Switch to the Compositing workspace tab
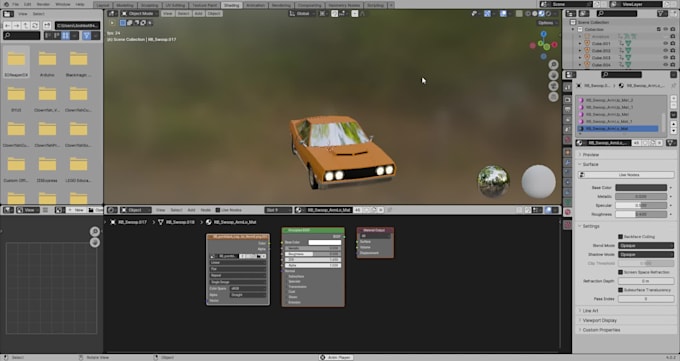Screen dimensions: 680x361 click(310, 5)
